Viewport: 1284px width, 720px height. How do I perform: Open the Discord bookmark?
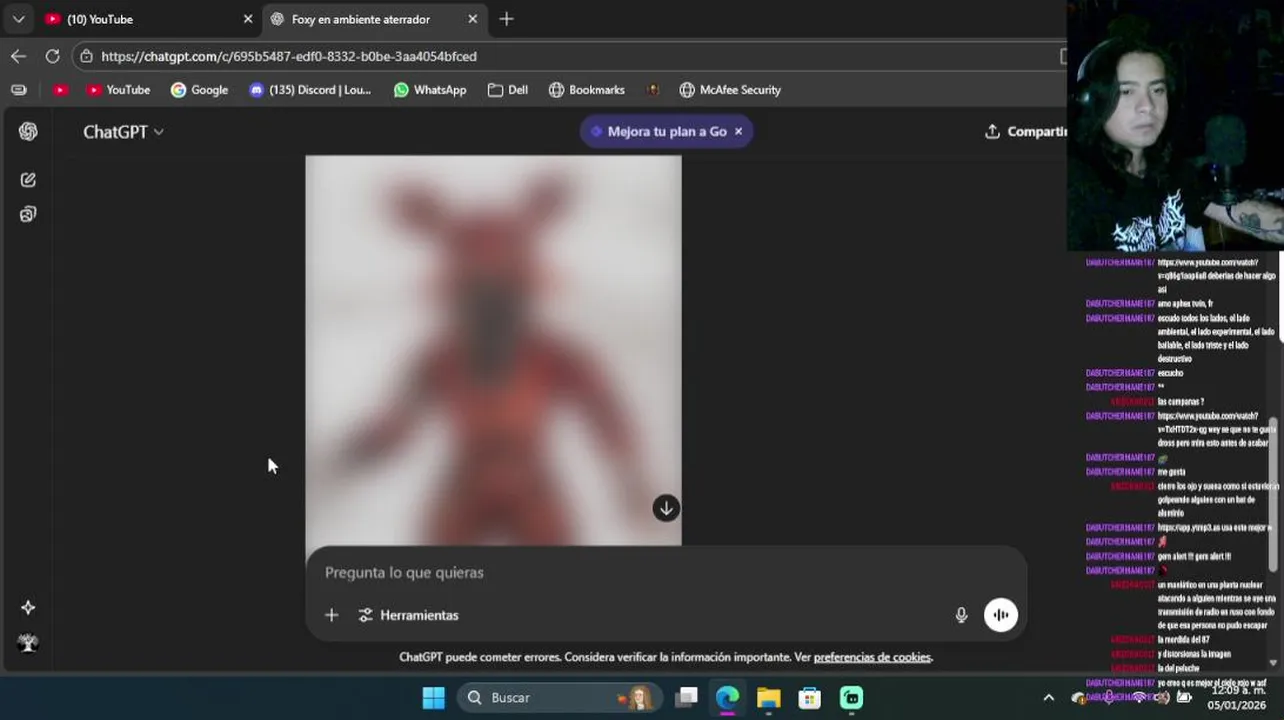310,90
